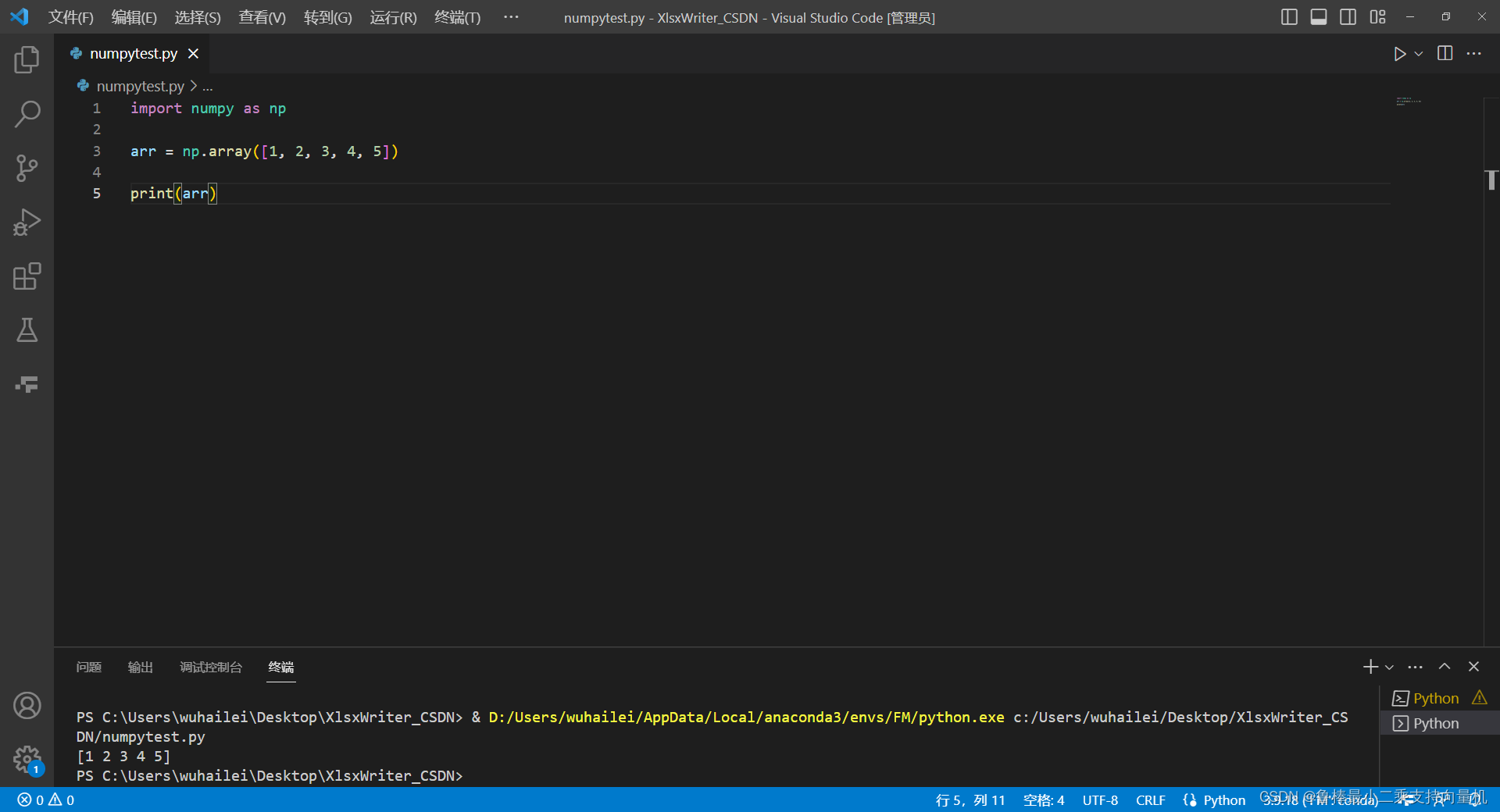Open the 文件(F) menu
1500x812 pixels.
71,17
